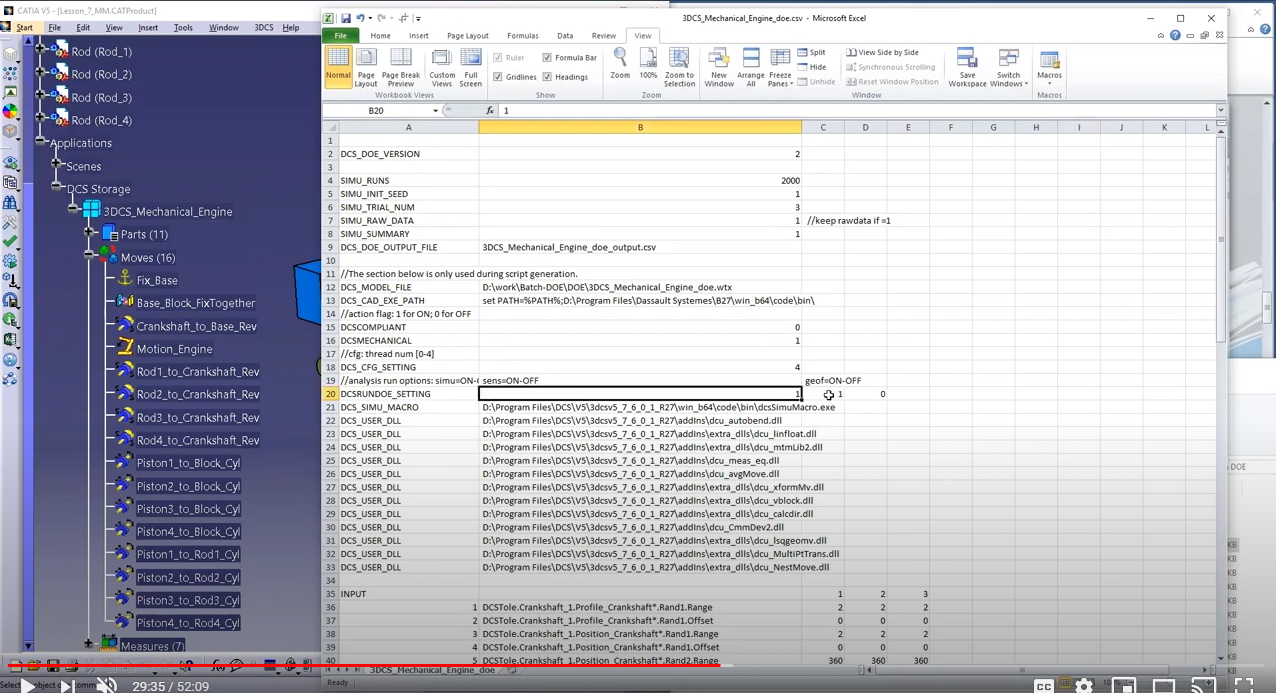Screen dimensions: 1276x693
Task: Click Arrange All windows
Action: (x=751, y=66)
